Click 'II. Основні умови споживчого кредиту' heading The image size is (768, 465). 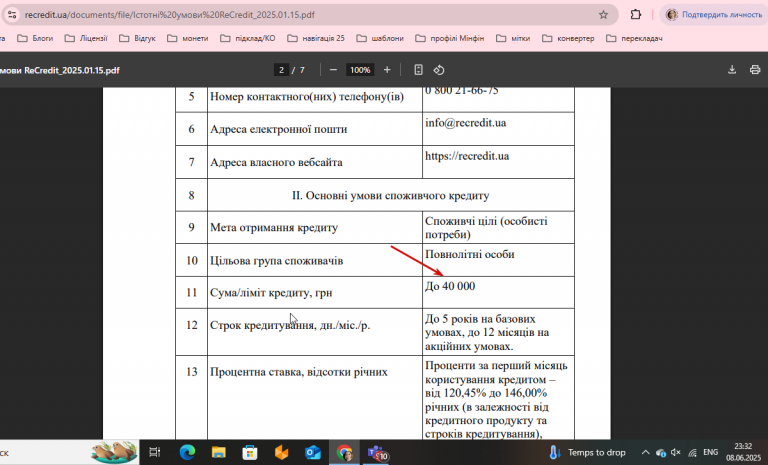pos(390,196)
